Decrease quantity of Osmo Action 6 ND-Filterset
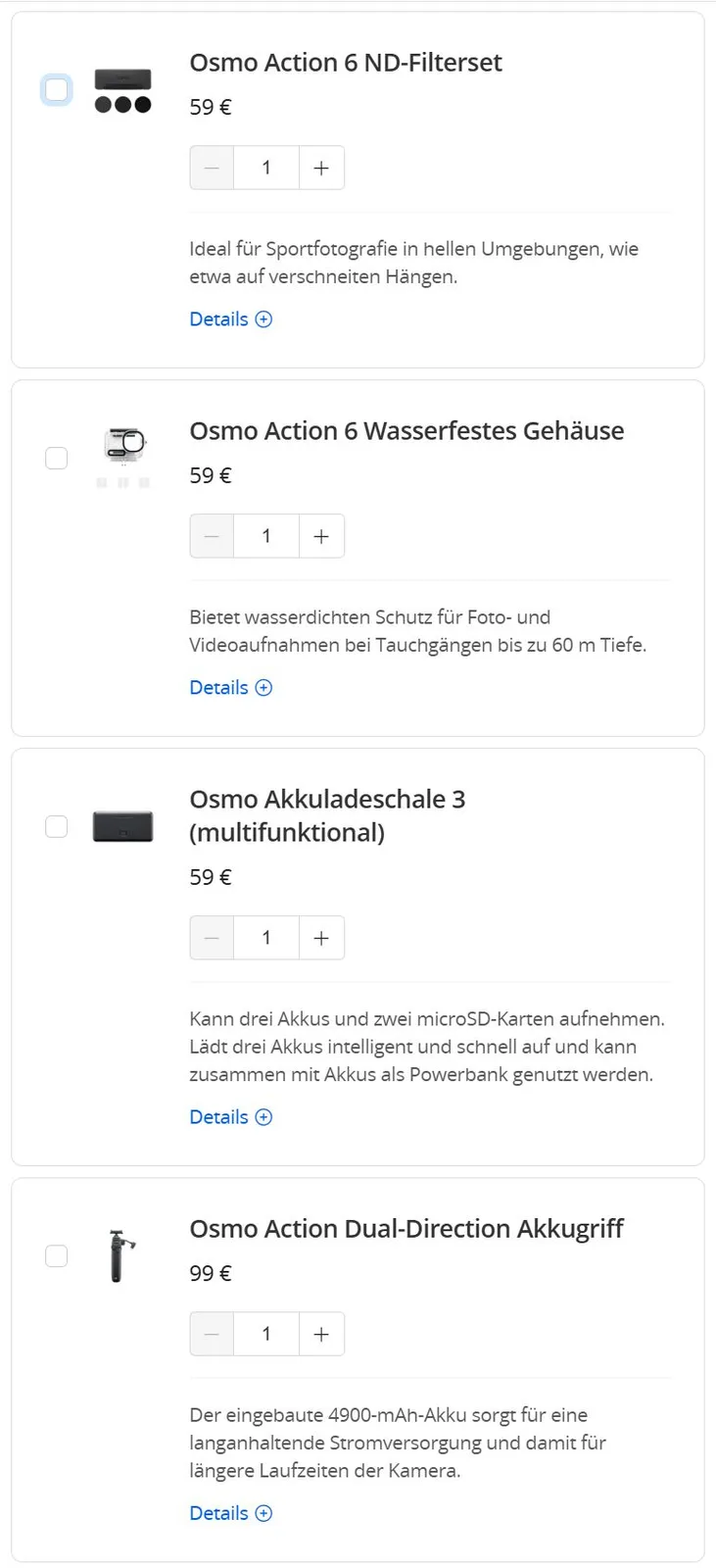This screenshot has height=1568, width=716. pos(212,168)
